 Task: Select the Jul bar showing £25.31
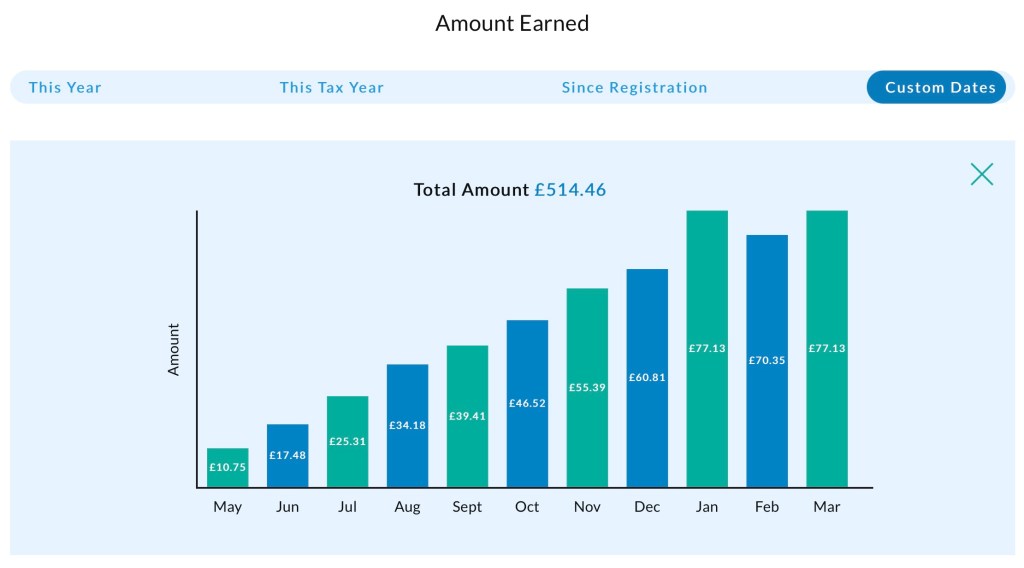click(x=347, y=441)
